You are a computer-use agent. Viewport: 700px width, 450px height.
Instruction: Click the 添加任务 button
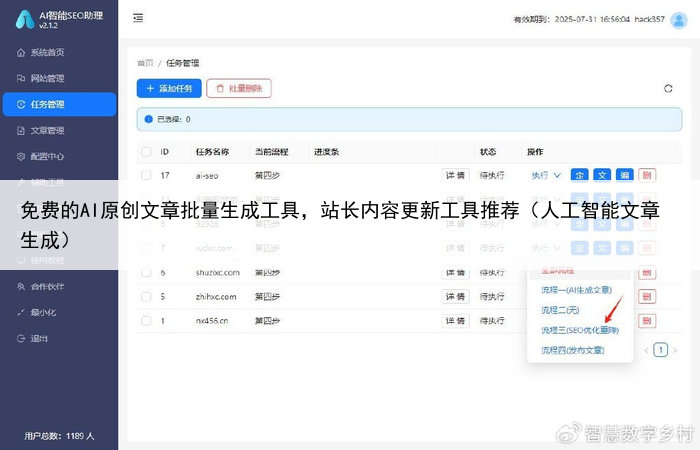pos(169,89)
